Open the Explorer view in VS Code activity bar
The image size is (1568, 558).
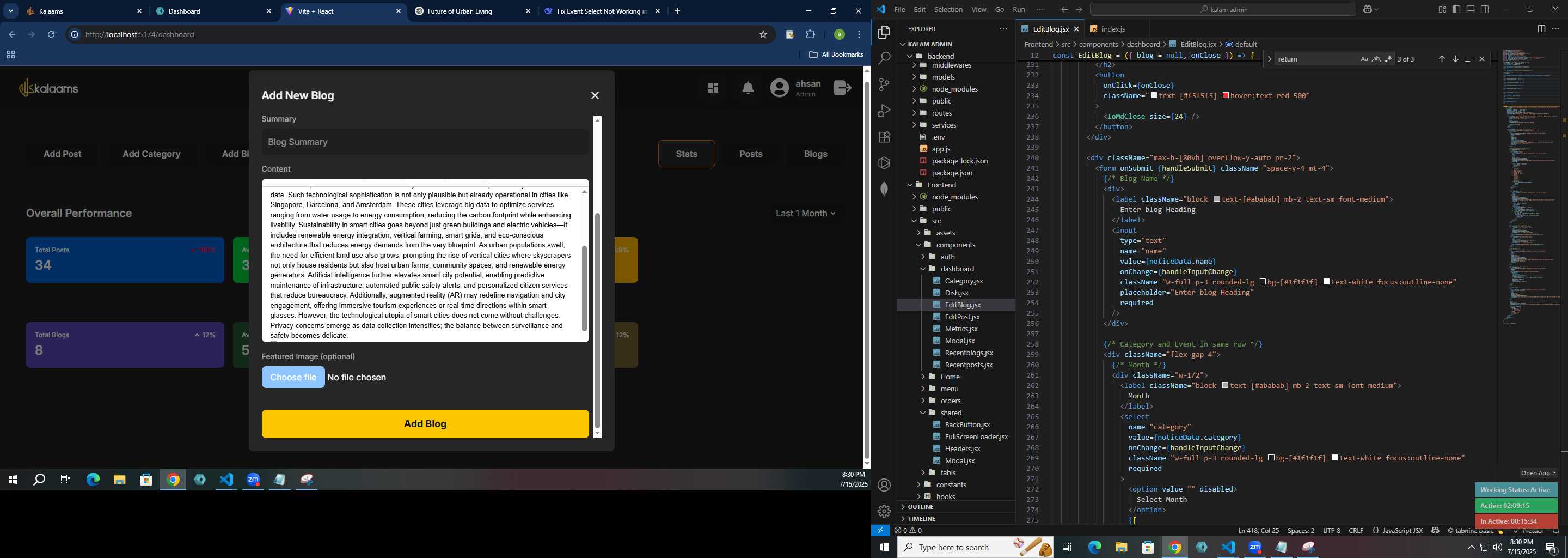coord(884,32)
